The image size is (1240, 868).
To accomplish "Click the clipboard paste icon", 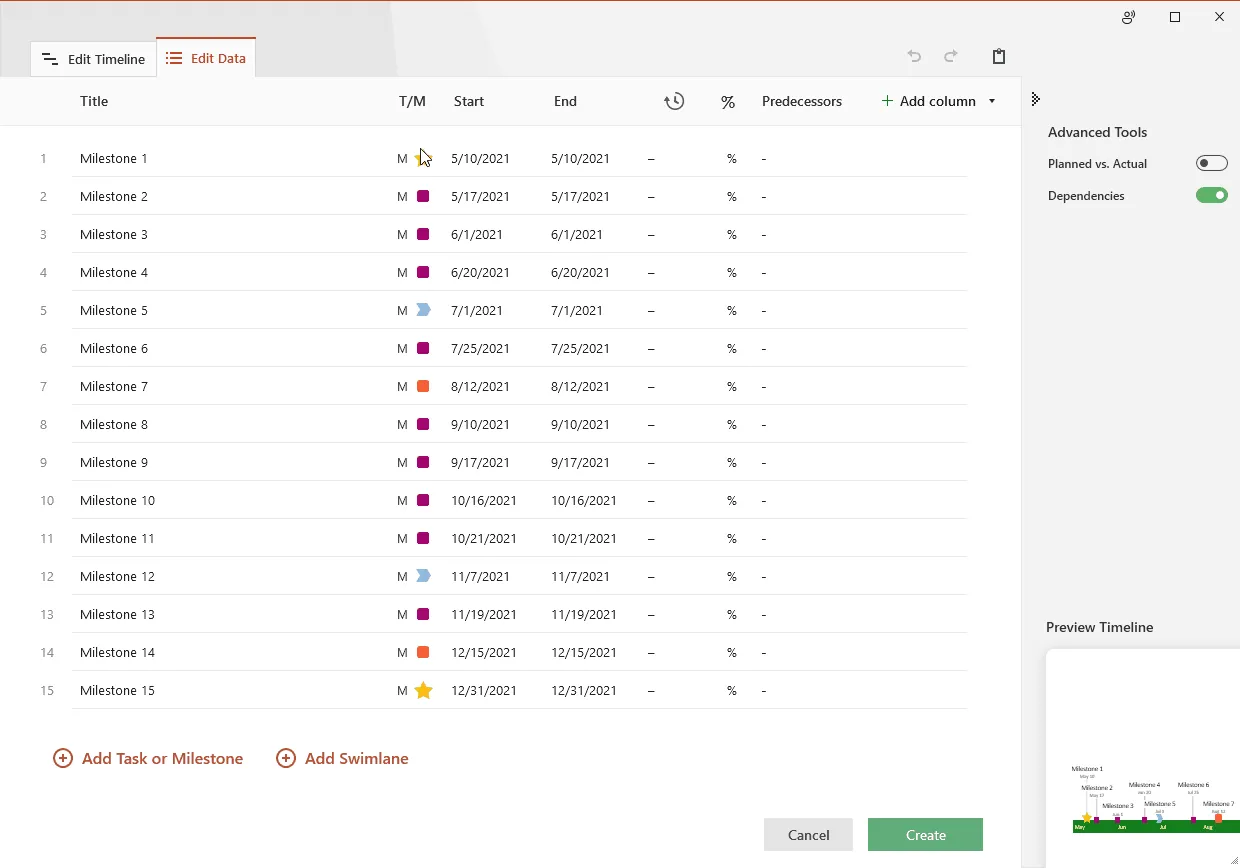I will click(998, 57).
